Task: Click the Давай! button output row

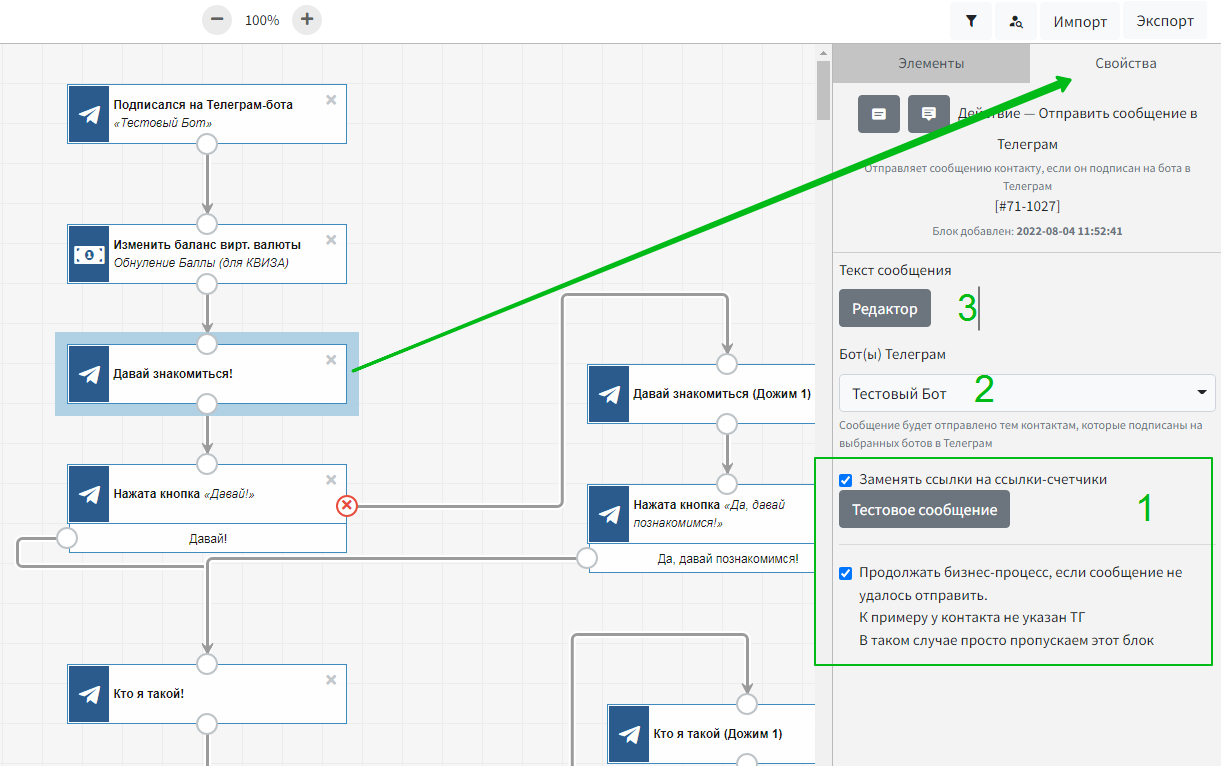Action: click(208, 538)
